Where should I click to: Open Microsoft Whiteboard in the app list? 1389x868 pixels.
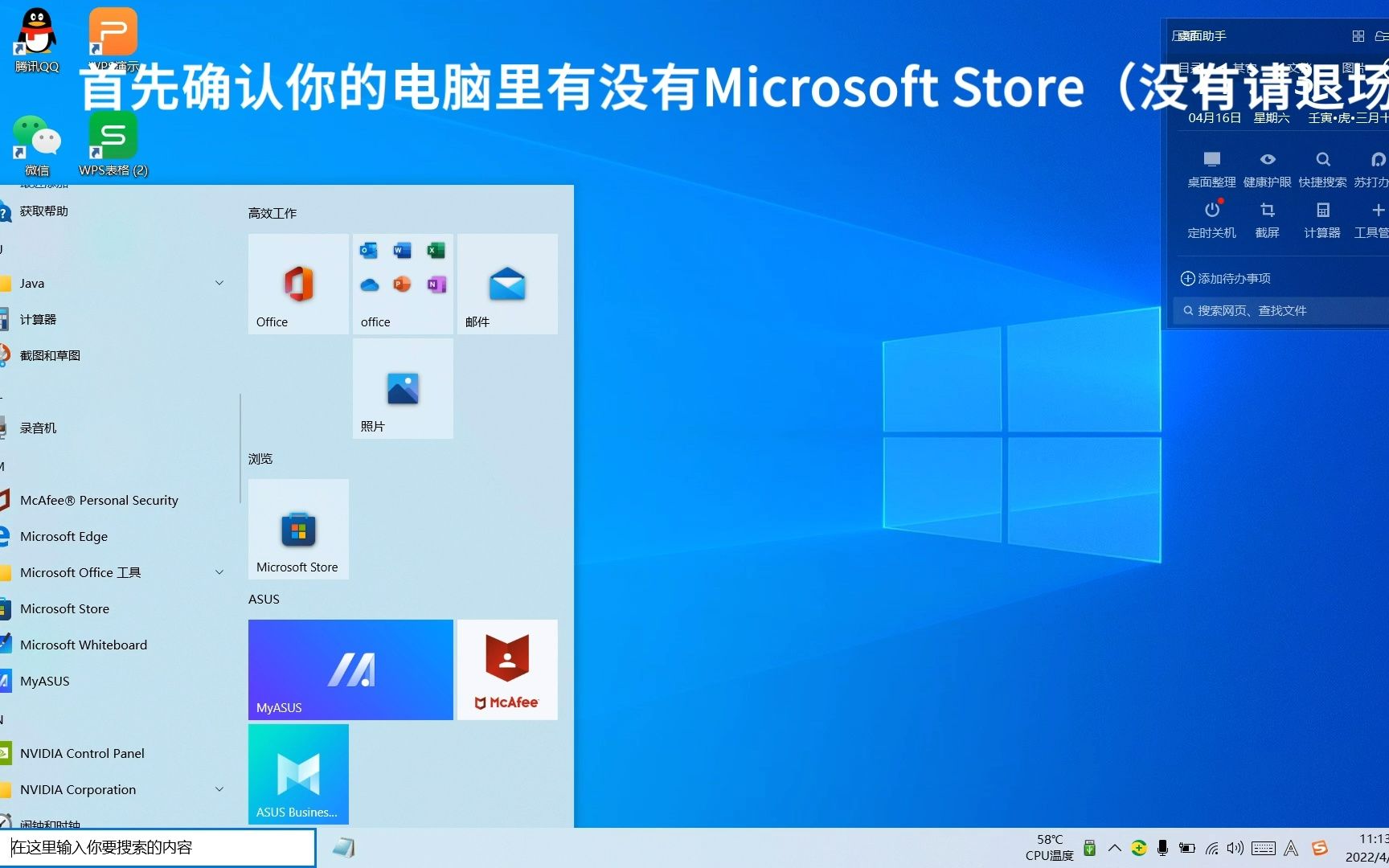[x=117, y=645]
